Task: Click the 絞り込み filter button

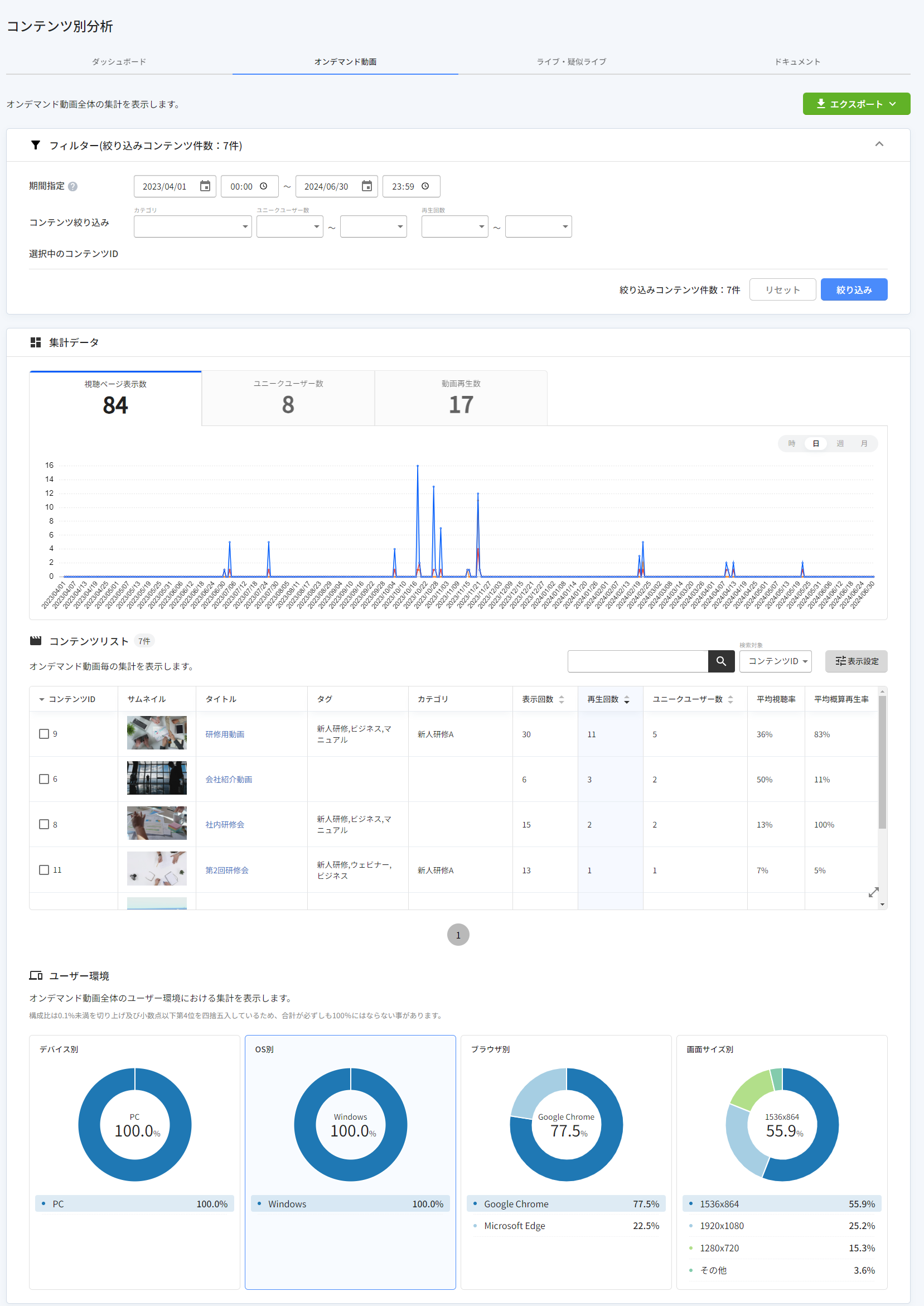Action: (x=853, y=289)
